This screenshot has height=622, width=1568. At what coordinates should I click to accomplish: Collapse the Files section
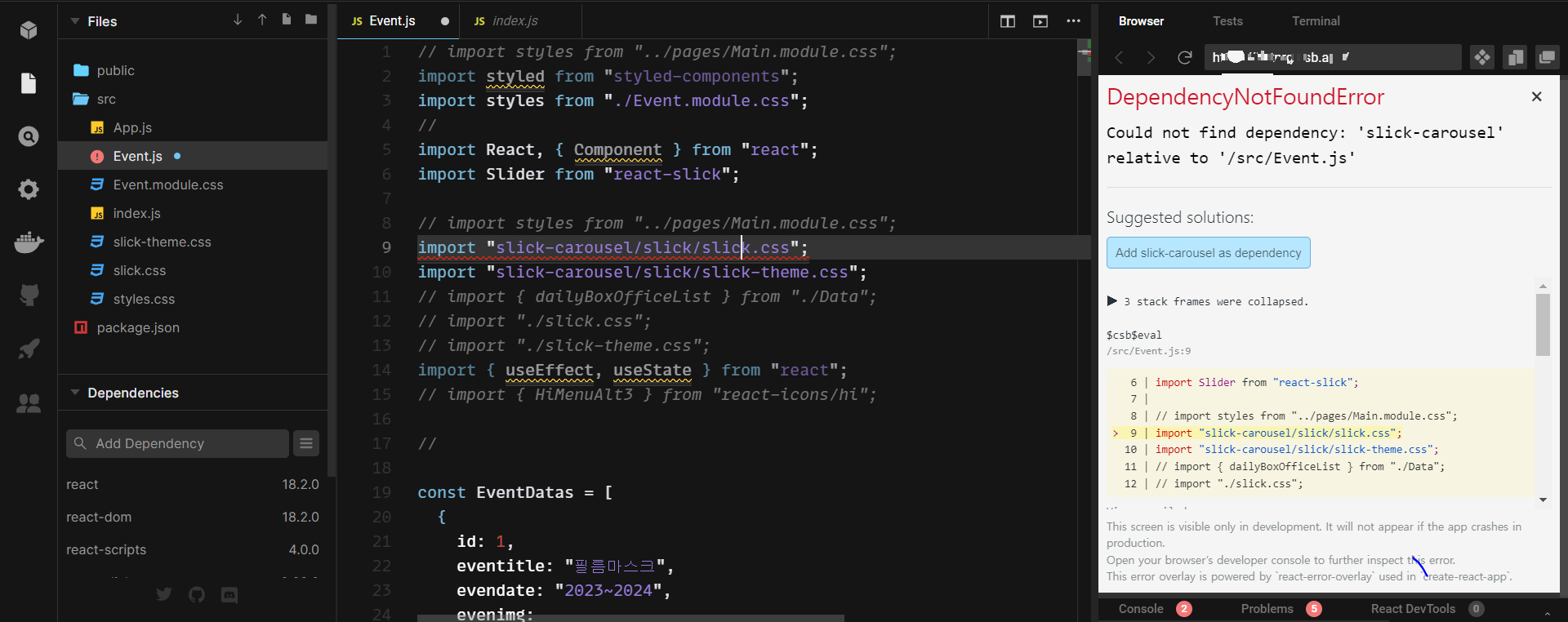point(75,21)
